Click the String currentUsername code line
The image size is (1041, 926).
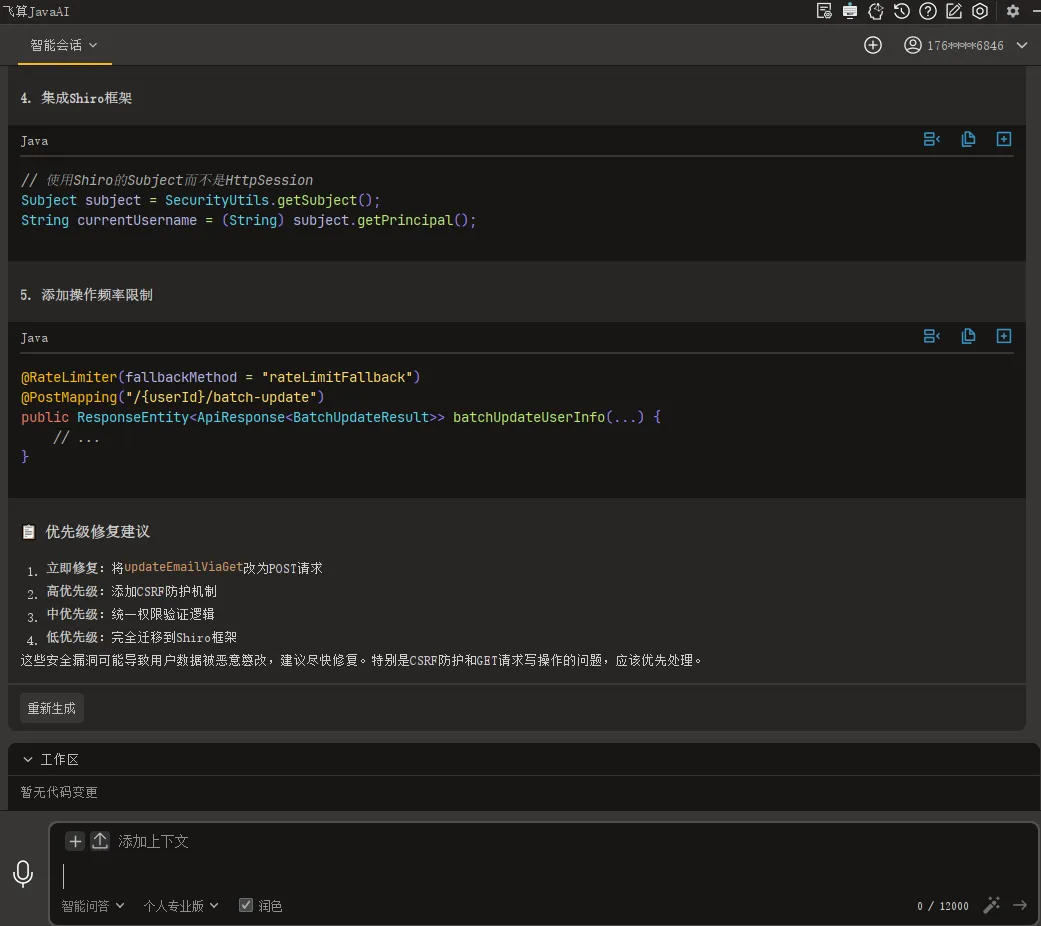248,220
